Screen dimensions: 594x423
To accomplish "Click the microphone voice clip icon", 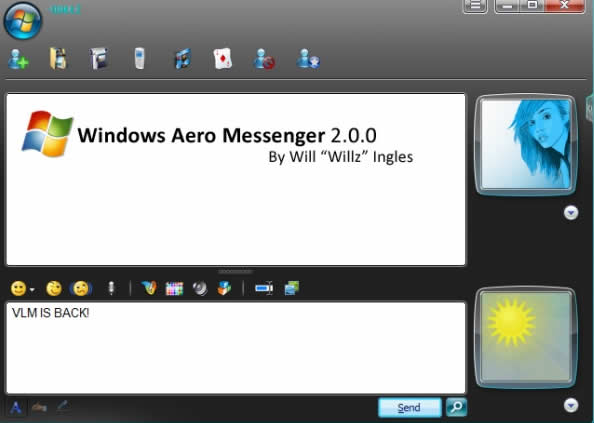I will pos(111,288).
